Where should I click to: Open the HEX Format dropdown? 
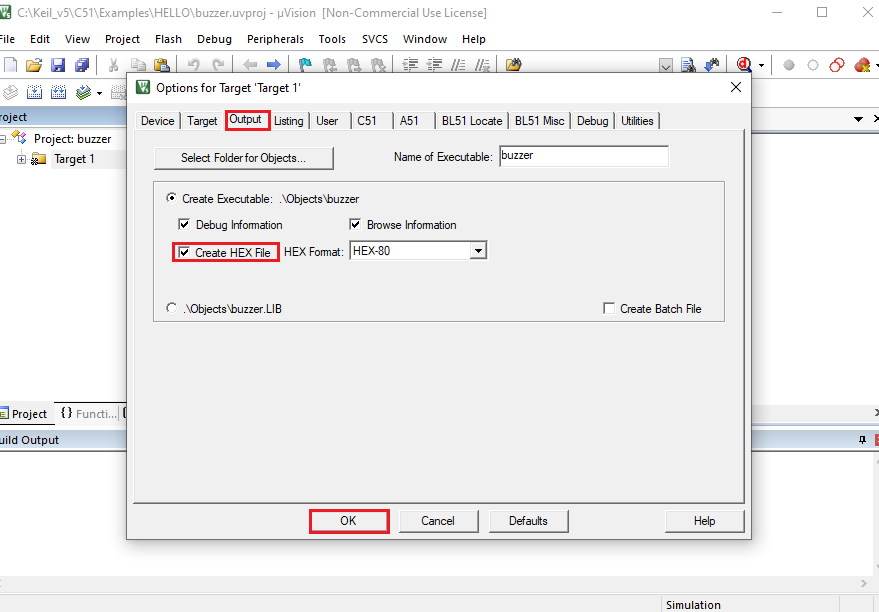tap(479, 250)
